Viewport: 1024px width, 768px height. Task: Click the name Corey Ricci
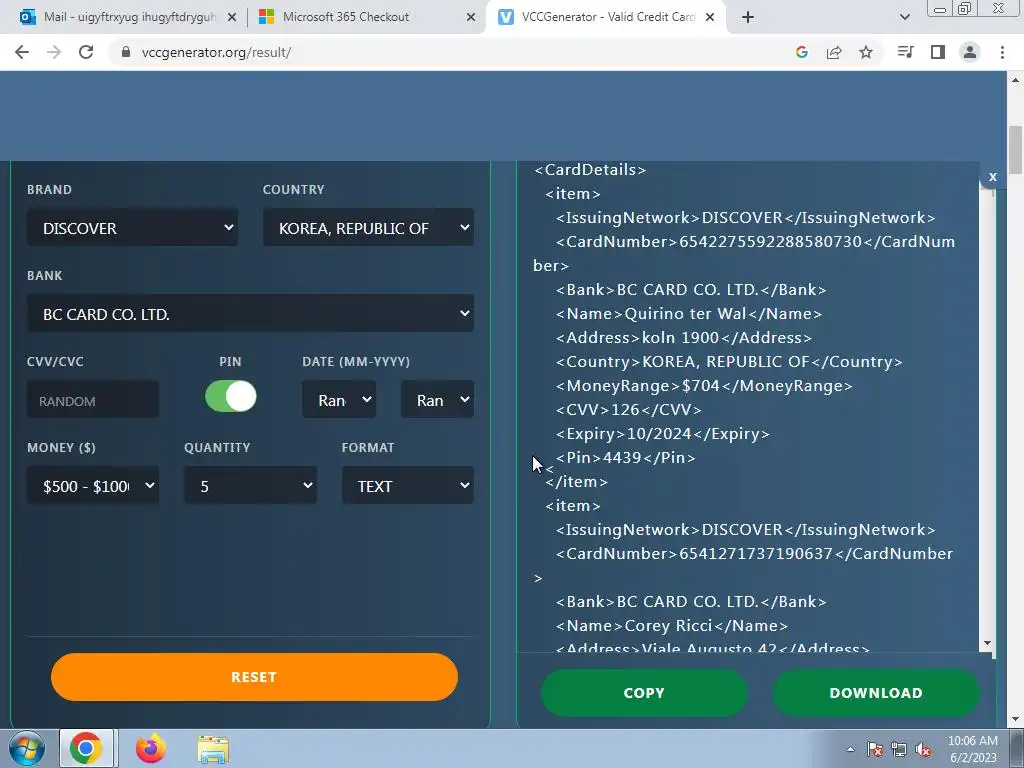[668, 626]
